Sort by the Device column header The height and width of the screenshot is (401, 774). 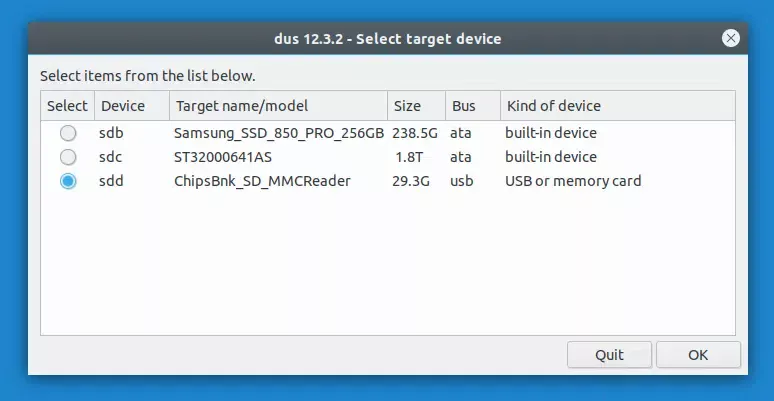[x=122, y=106]
